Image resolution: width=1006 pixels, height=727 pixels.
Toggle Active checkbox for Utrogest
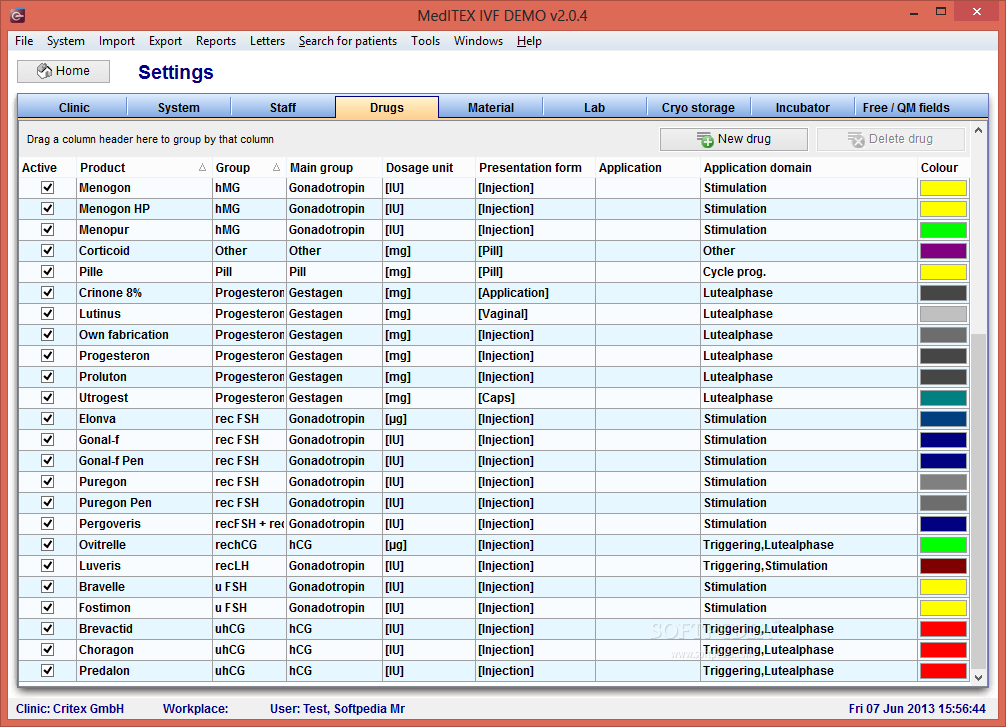click(x=47, y=397)
